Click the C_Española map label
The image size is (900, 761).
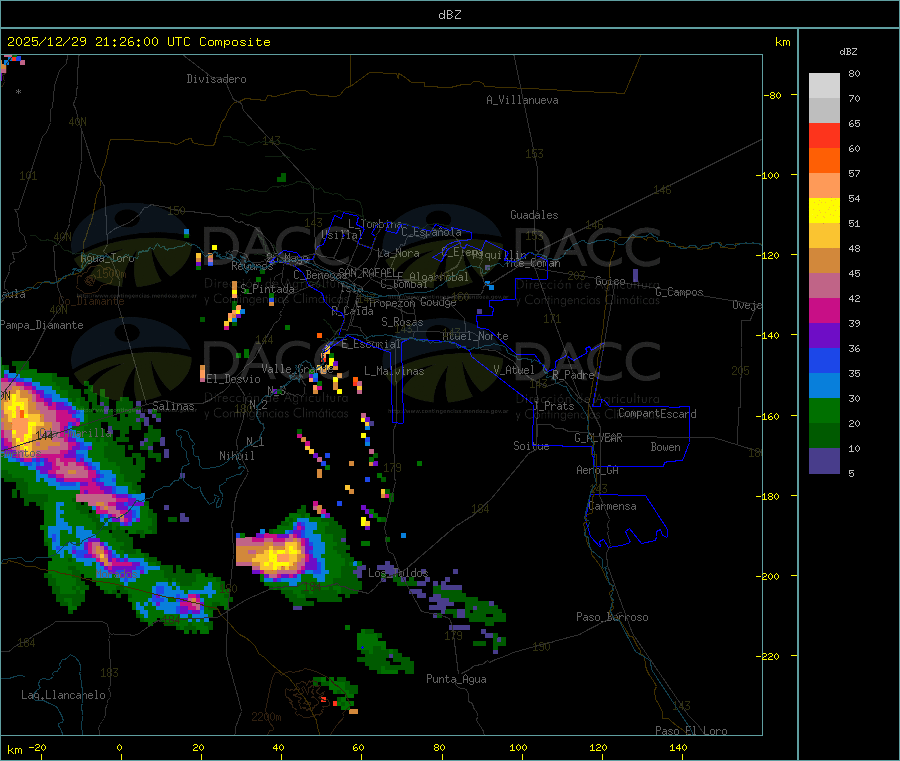(431, 232)
